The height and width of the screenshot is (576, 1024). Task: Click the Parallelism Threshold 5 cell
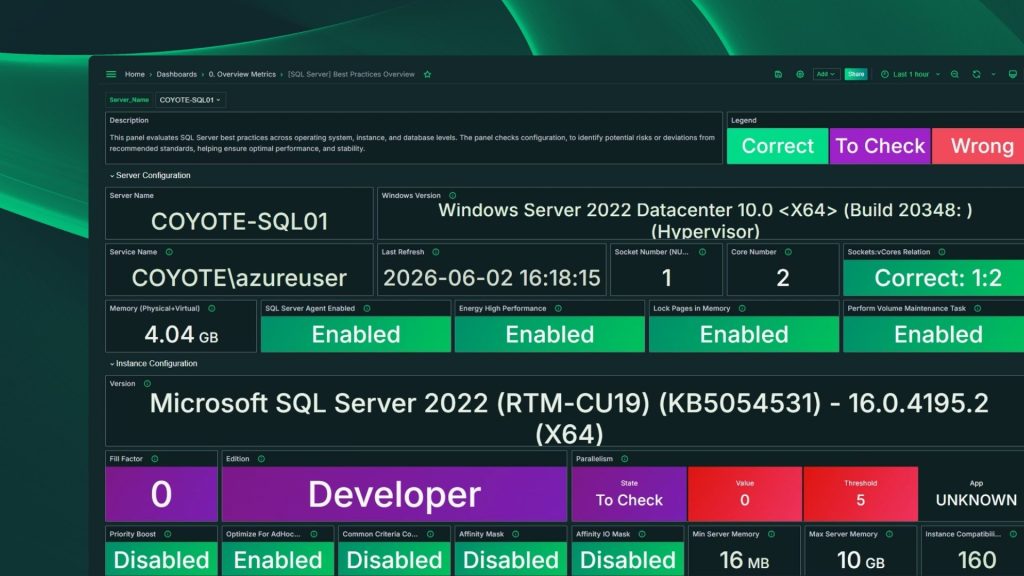pyautogui.click(x=860, y=494)
